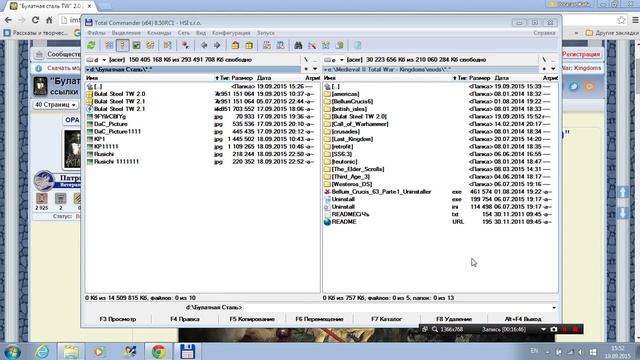The height and width of the screenshot is (360, 640).
Task: Open file Search via binoculars icon
Action: 298,45
